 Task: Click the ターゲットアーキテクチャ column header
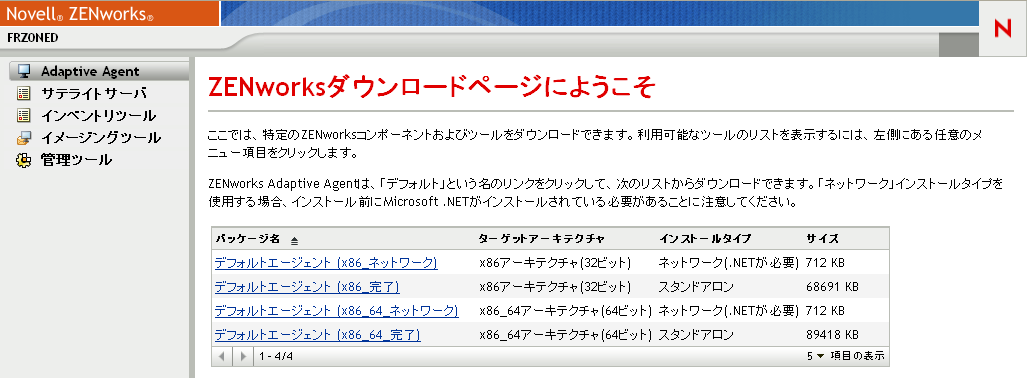(542, 239)
